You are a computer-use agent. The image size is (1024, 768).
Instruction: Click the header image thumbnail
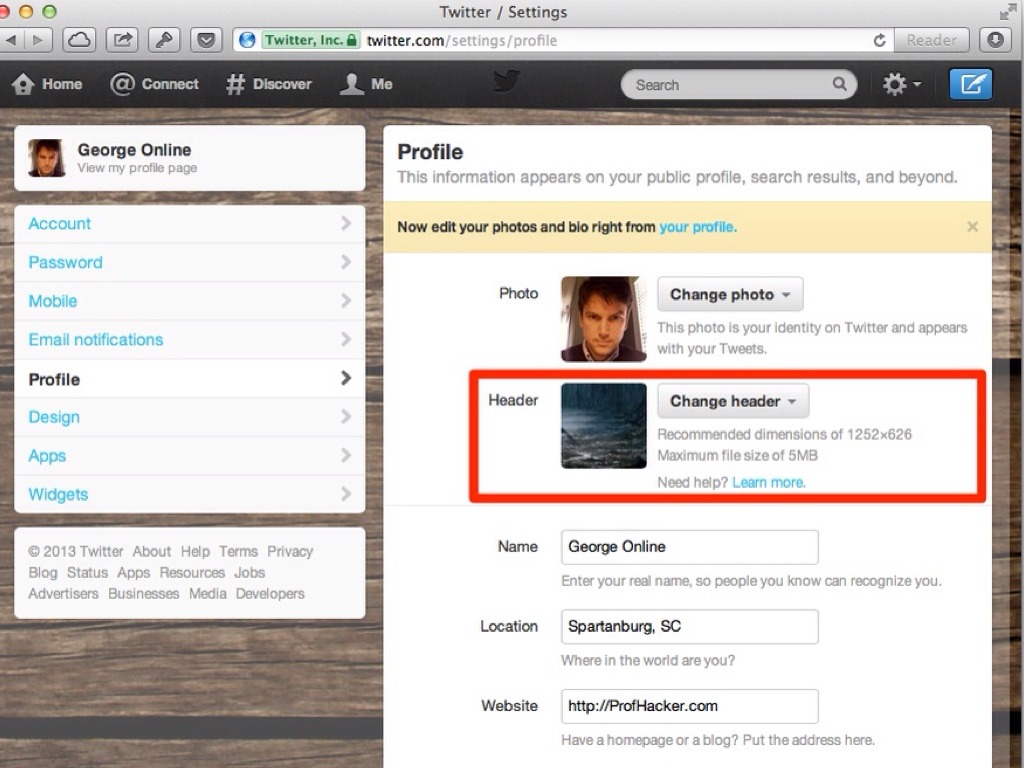click(604, 426)
